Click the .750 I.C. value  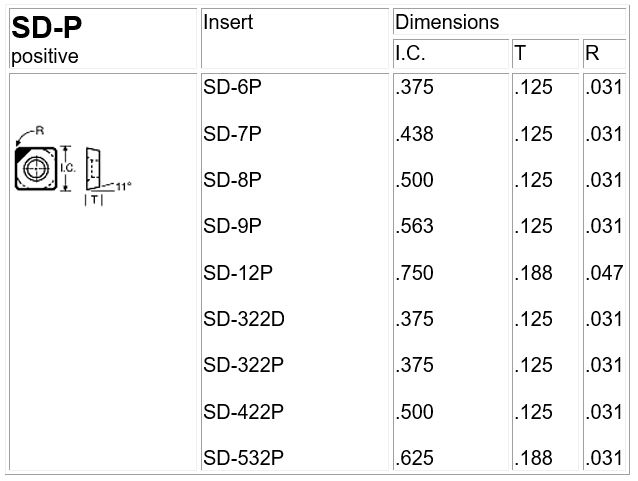coord(415,273)
